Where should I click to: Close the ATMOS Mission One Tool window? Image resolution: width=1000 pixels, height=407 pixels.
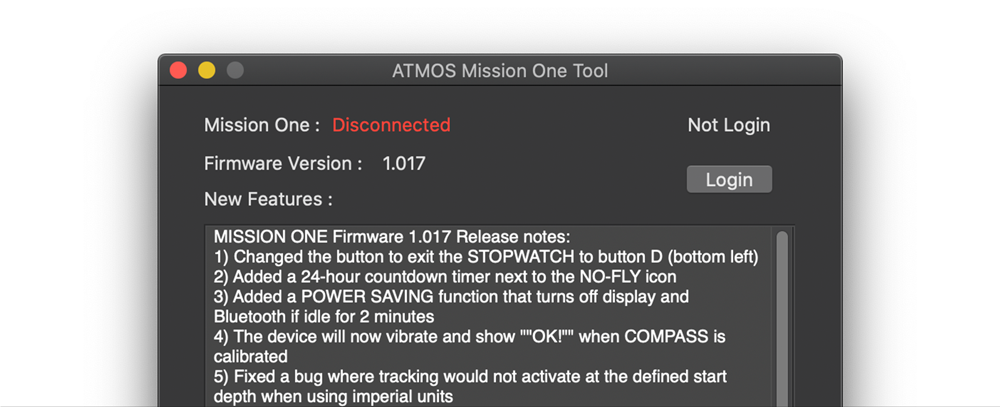[x=179, y=70]
